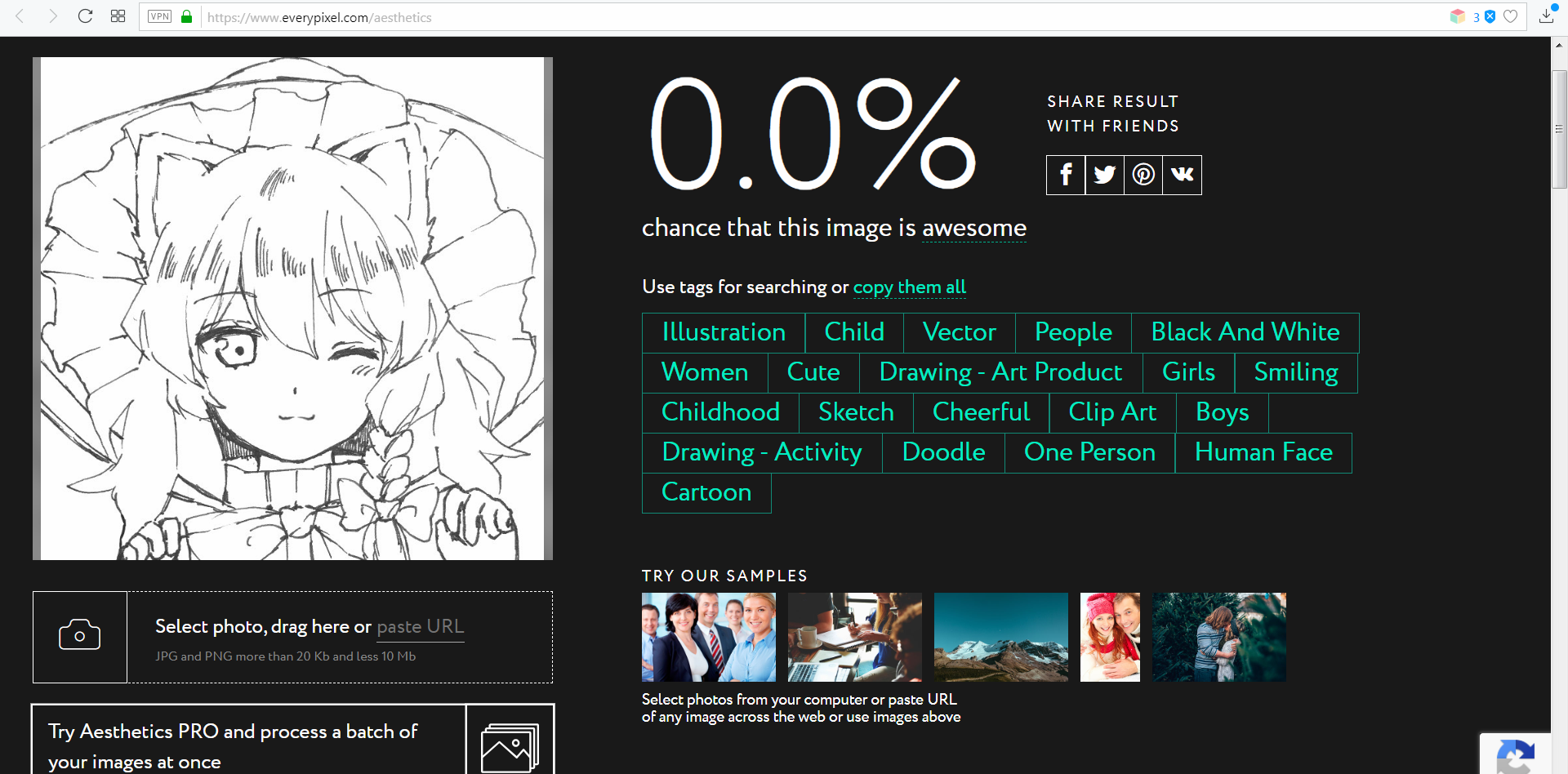The image size is (1568, 774).
Task: Open the Speed Dial grid
Action: (x=118, y=16)
